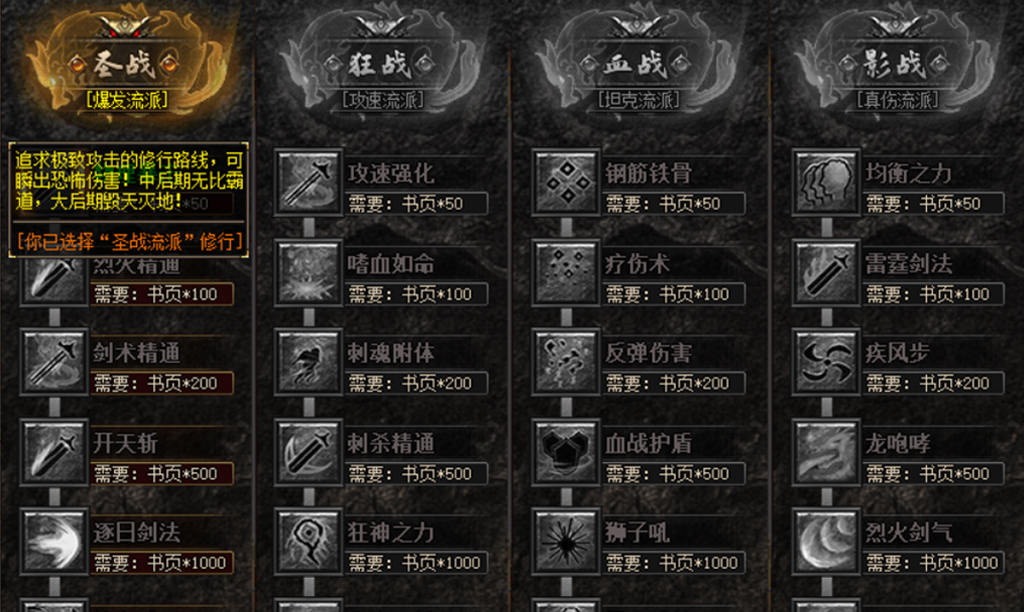Select the 均衡之力 skill icon
This screenshot has height=612, width=1024.
click(825, 182)
